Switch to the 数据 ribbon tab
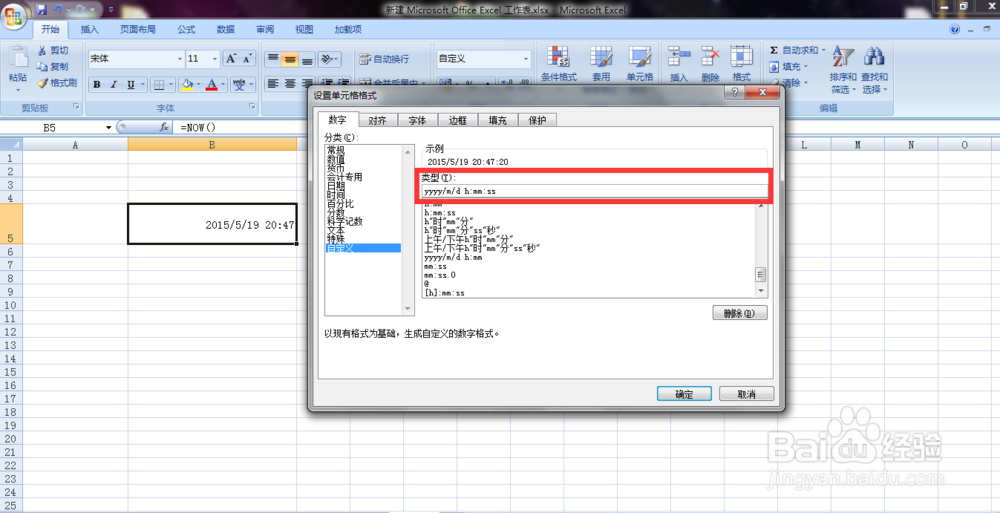Screen dimensions: 1000x513 click(225, 29)
